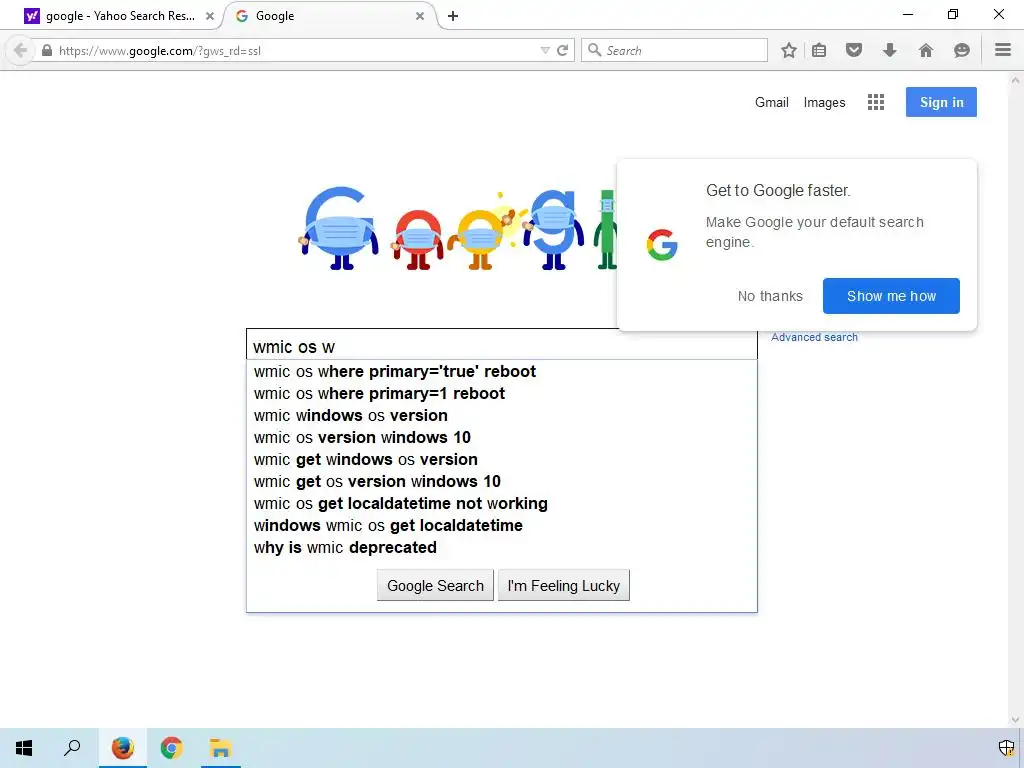Launch Chrome from the taskbar

coord(171,748)
